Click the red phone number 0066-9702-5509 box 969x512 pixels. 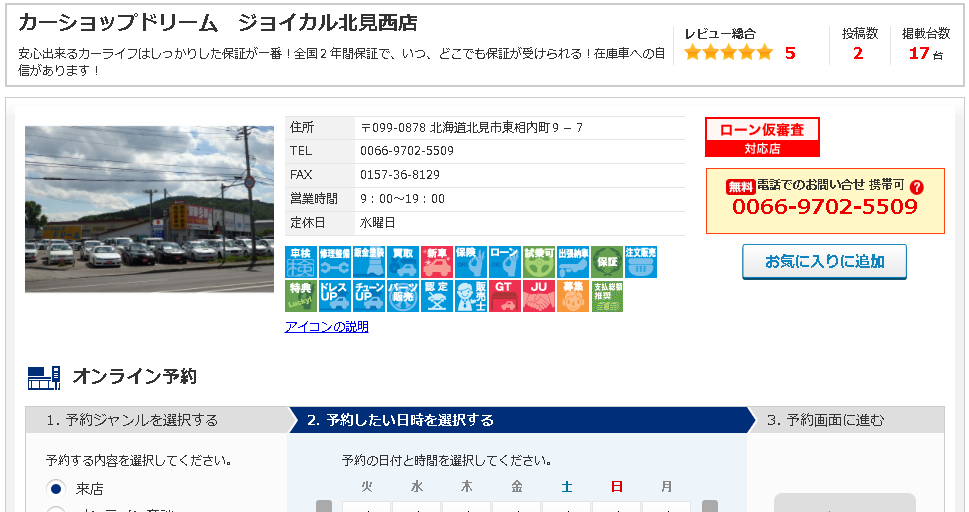click(825, 201)
